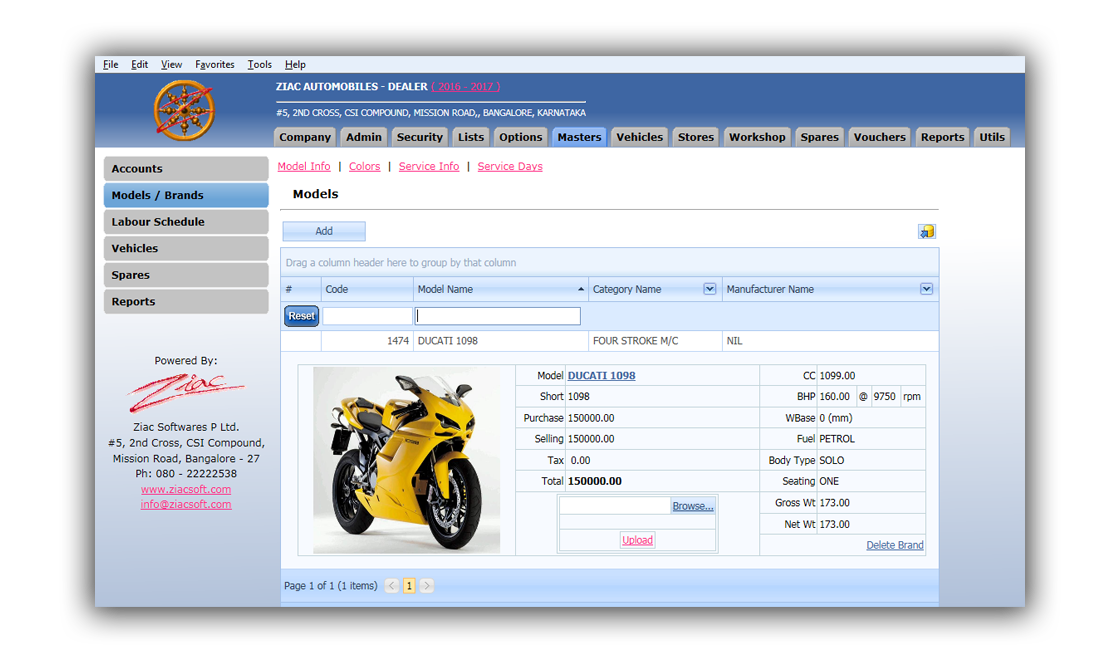Open Labour Schedule in the sidebar
Screen dimensions: 1120x663
186,221
